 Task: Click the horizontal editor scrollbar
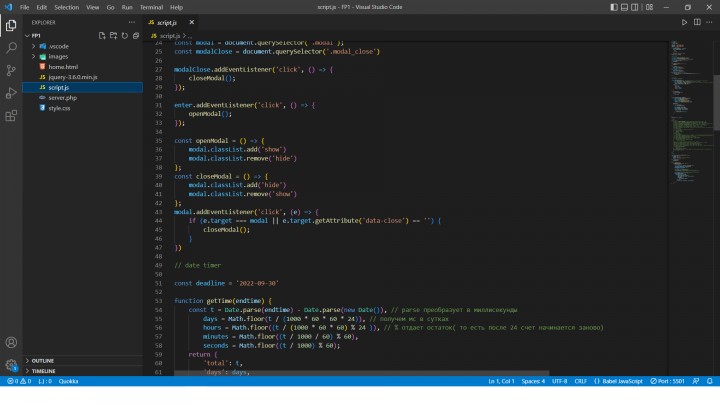[361, 373]
